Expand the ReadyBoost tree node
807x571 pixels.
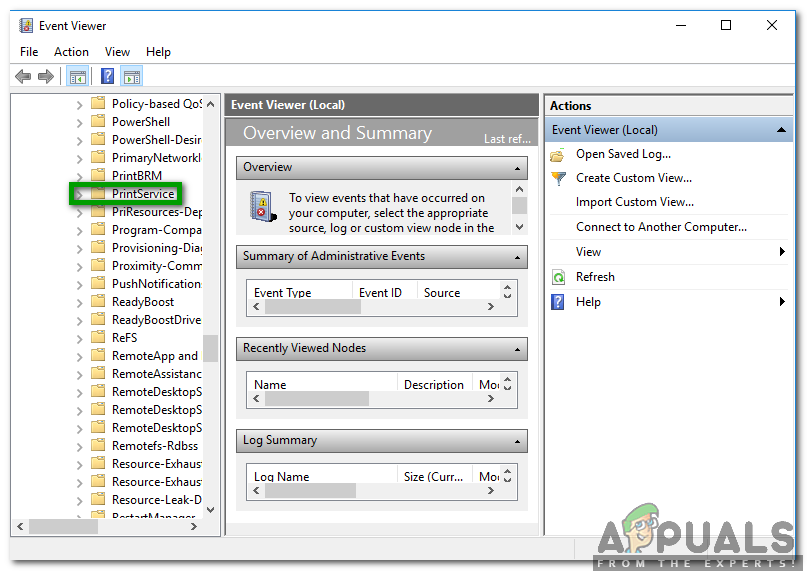(x=79, y=303)
